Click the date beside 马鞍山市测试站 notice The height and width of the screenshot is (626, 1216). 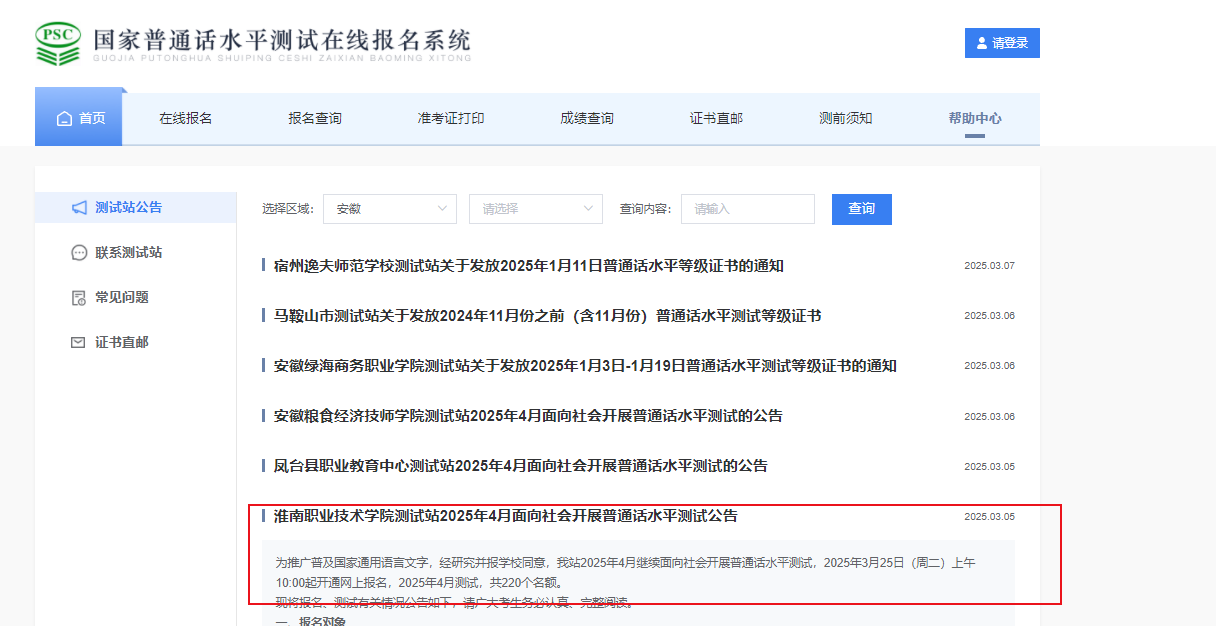pyautogui.click(x=989, y=316)
